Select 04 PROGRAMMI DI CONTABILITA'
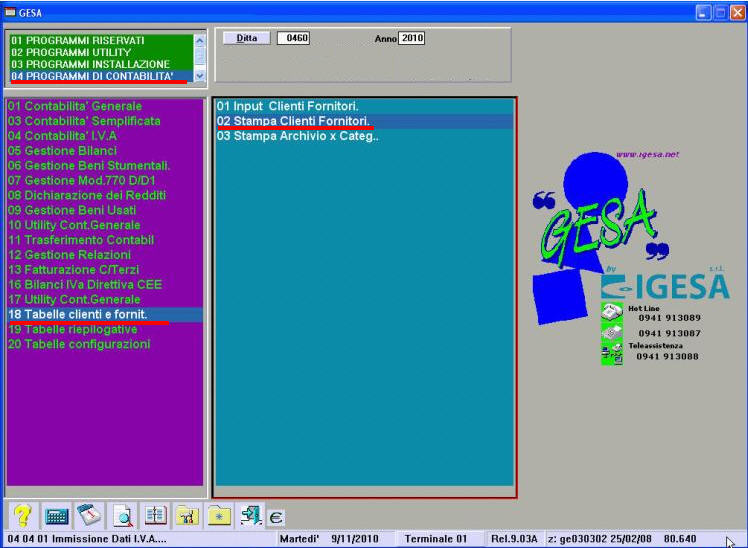Image resolution: width=748 pixels, height=548 pixels. [102, 76]
